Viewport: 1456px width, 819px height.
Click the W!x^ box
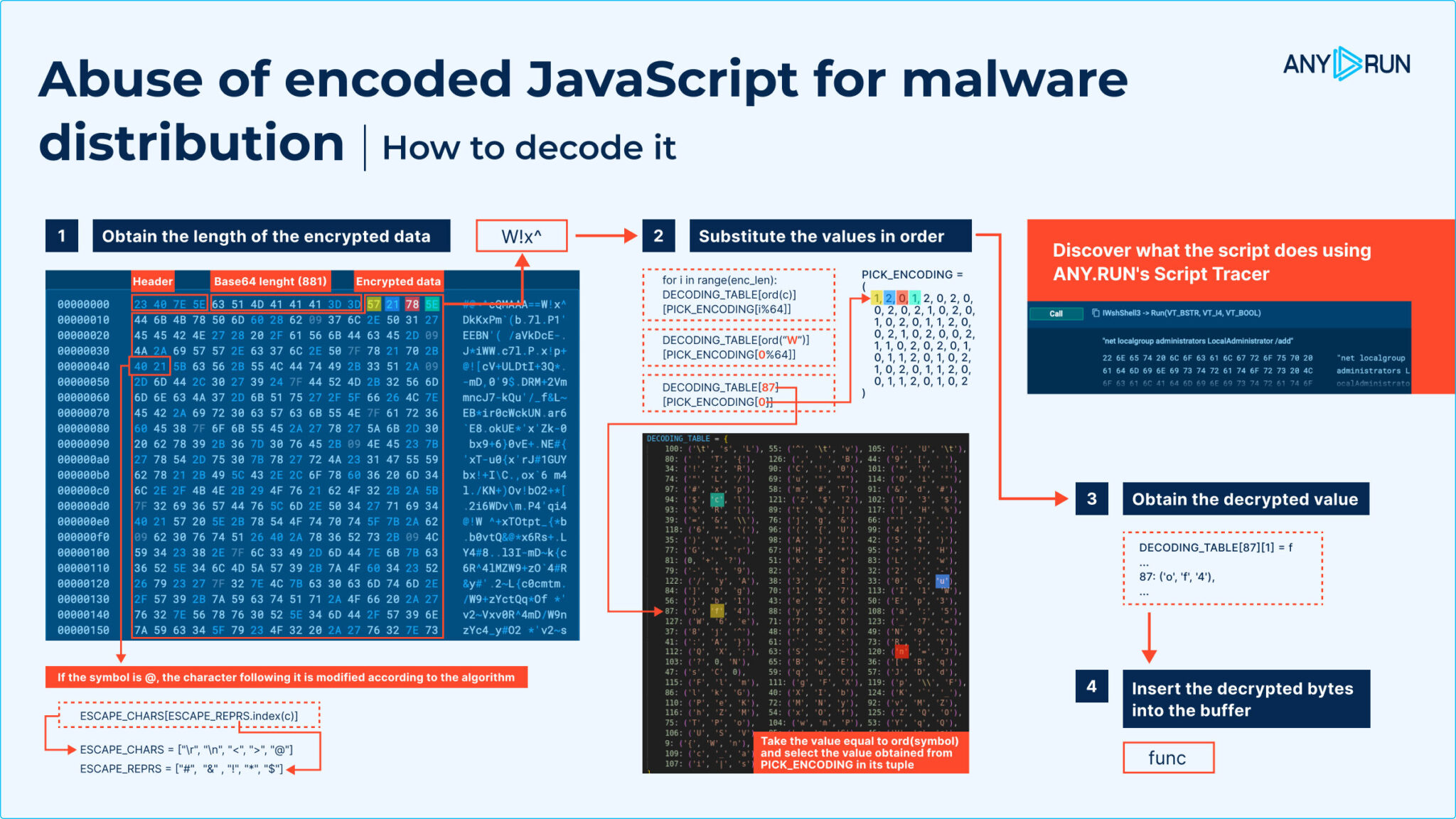pos(521,236)
